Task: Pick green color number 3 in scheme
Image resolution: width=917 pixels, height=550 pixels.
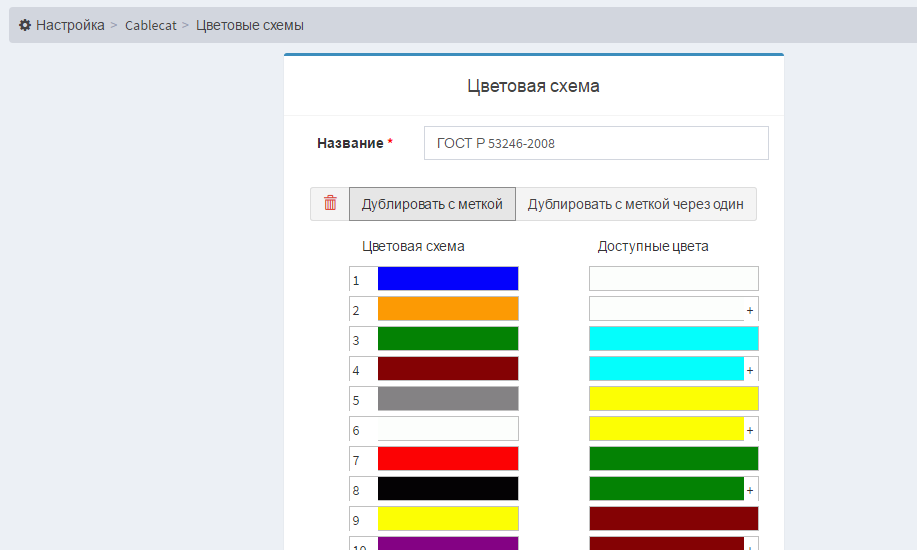Action: [447, 339]
